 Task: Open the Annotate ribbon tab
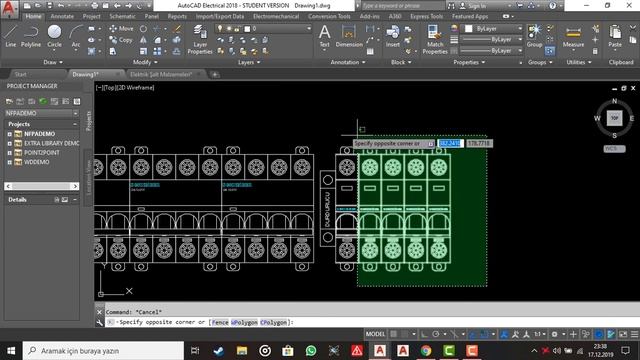click(62, 16)
